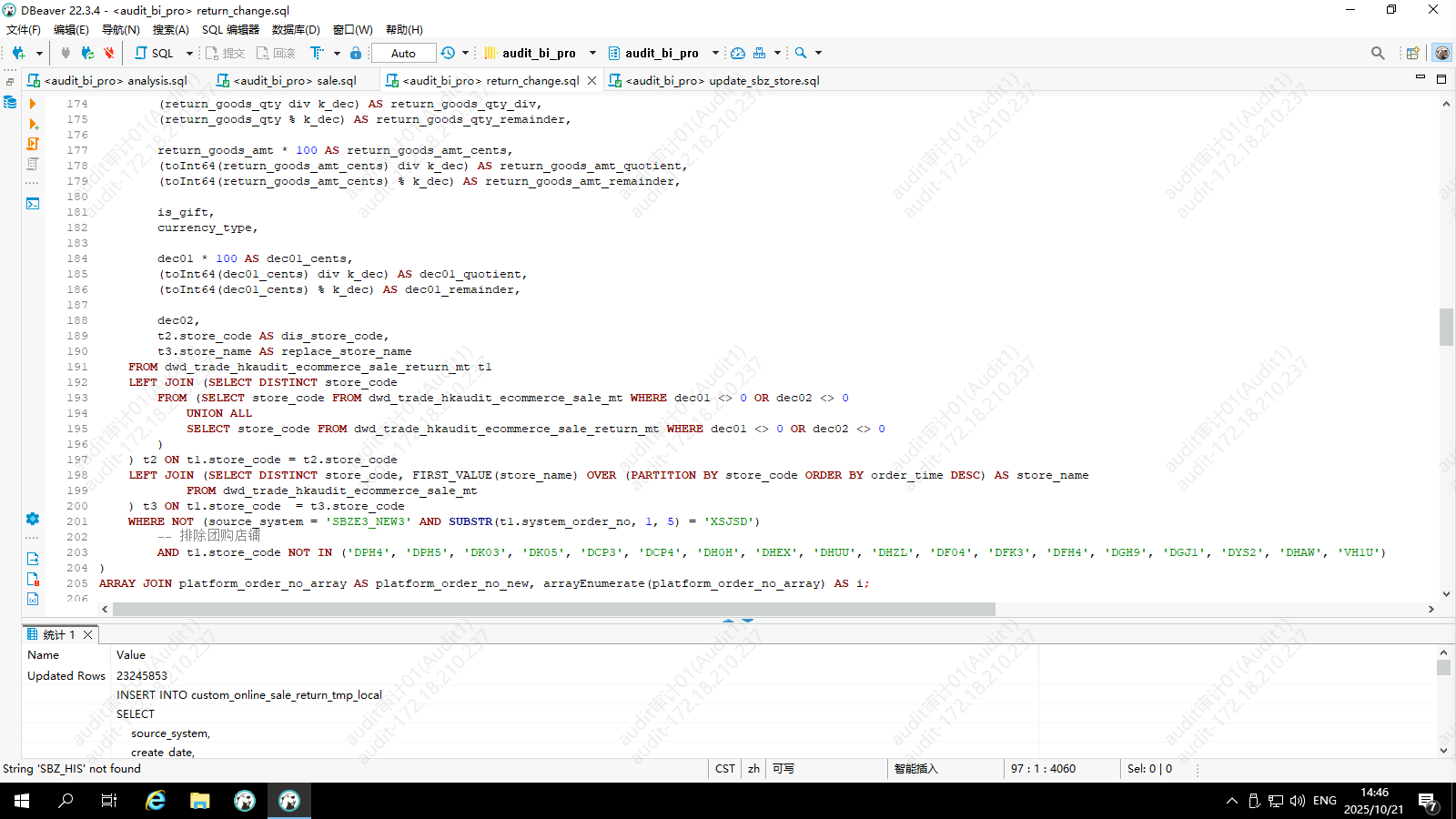Image resolution: width=1456 pixels, height=819 pixels.
Task: Open the database dashboard gauge icon
Action: [738, 53]
